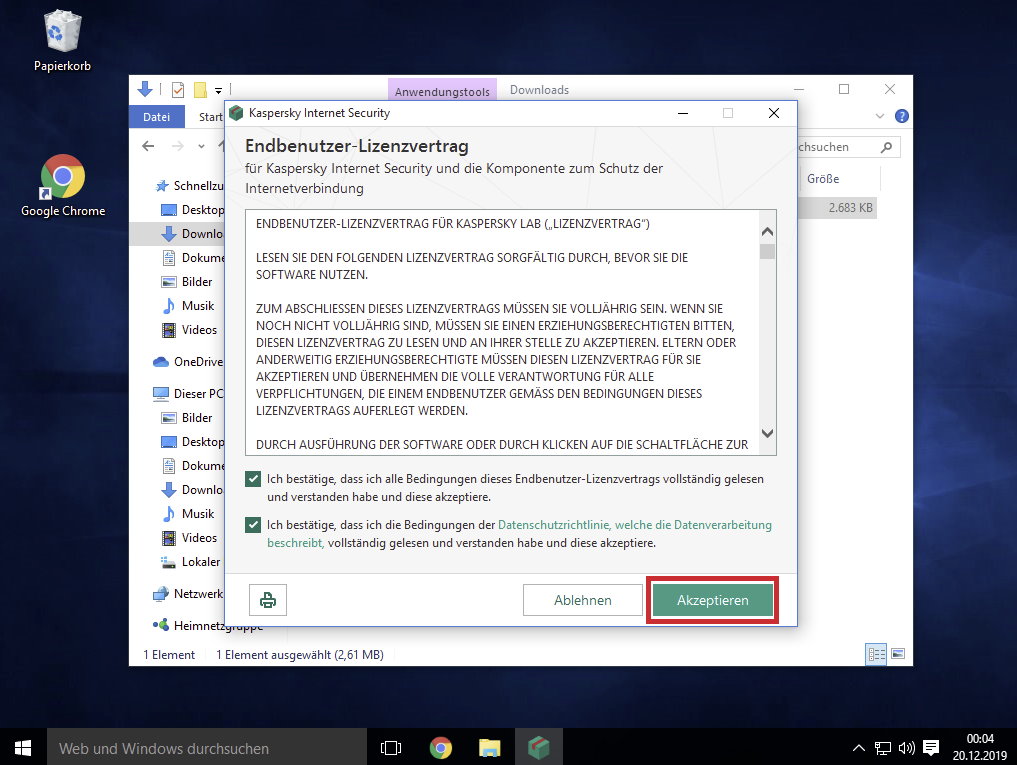Click the quick access download arrow icon
Image resolution: width=1017 pixels, height=765 pixels.
[145, 89]
